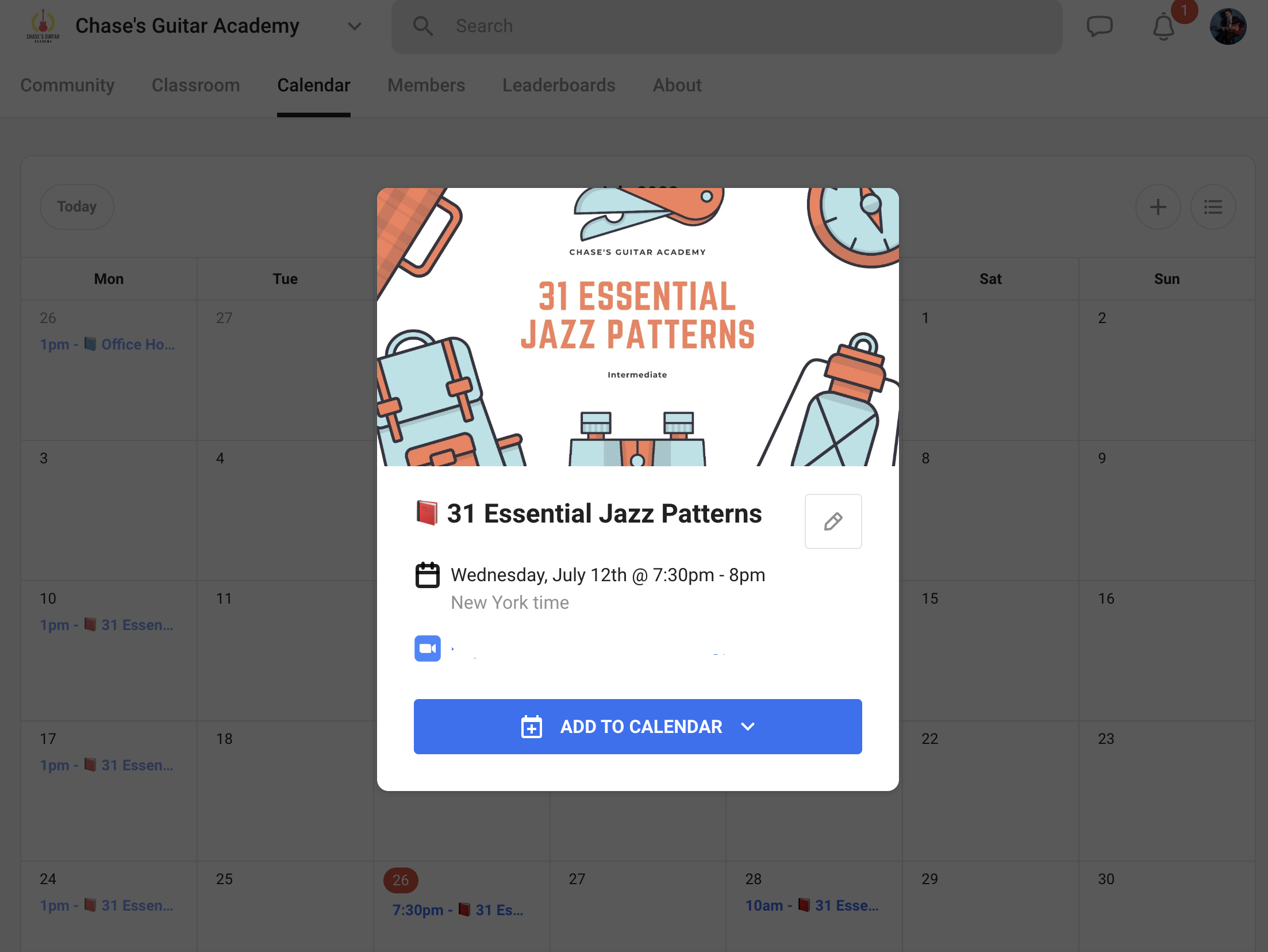Image resolution: width=1268 pixels, height=952 pixels.
Task: Open the user profile avatar
Action: [1228, 26]
